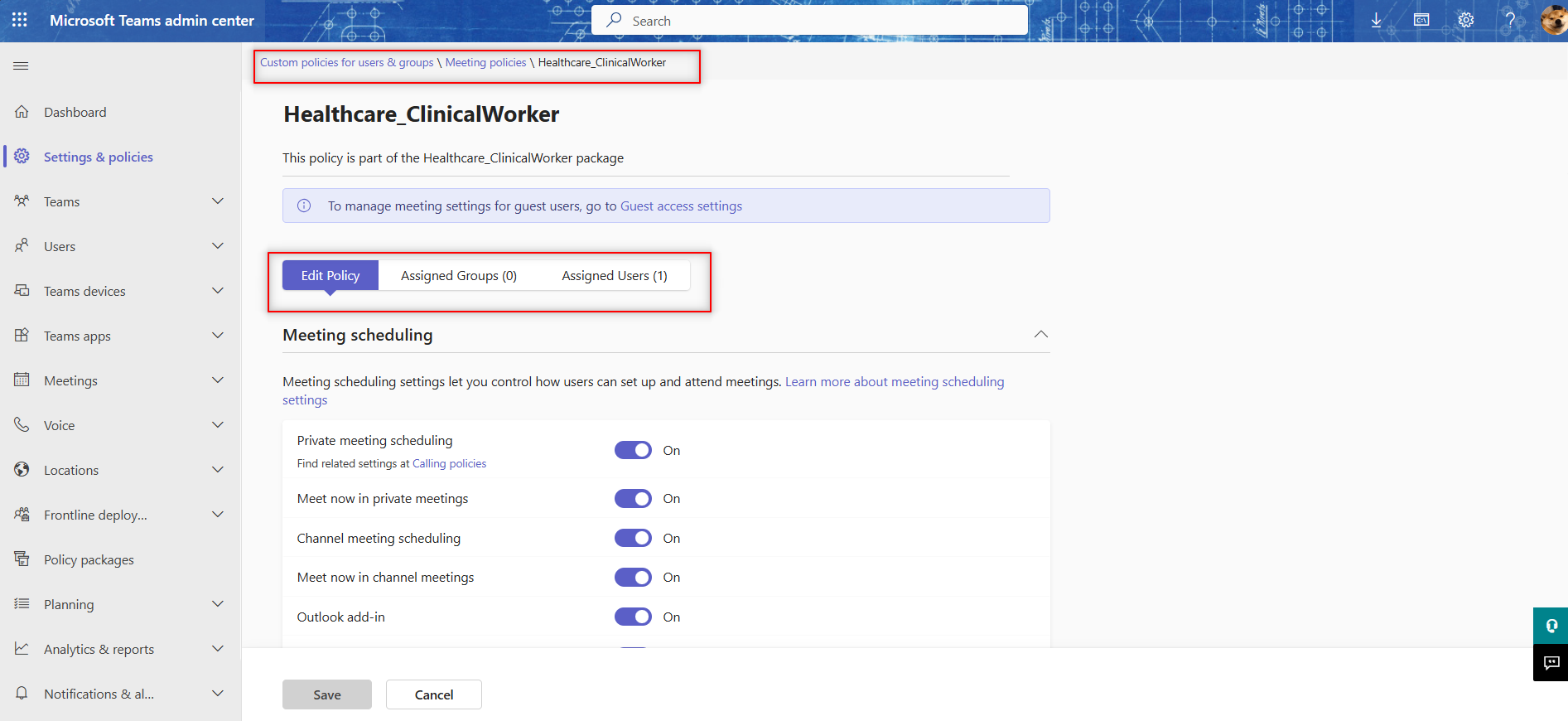Go to Meeting policies breadcrumb
The width and height of the screenshot is (1568, 721).
486,62
